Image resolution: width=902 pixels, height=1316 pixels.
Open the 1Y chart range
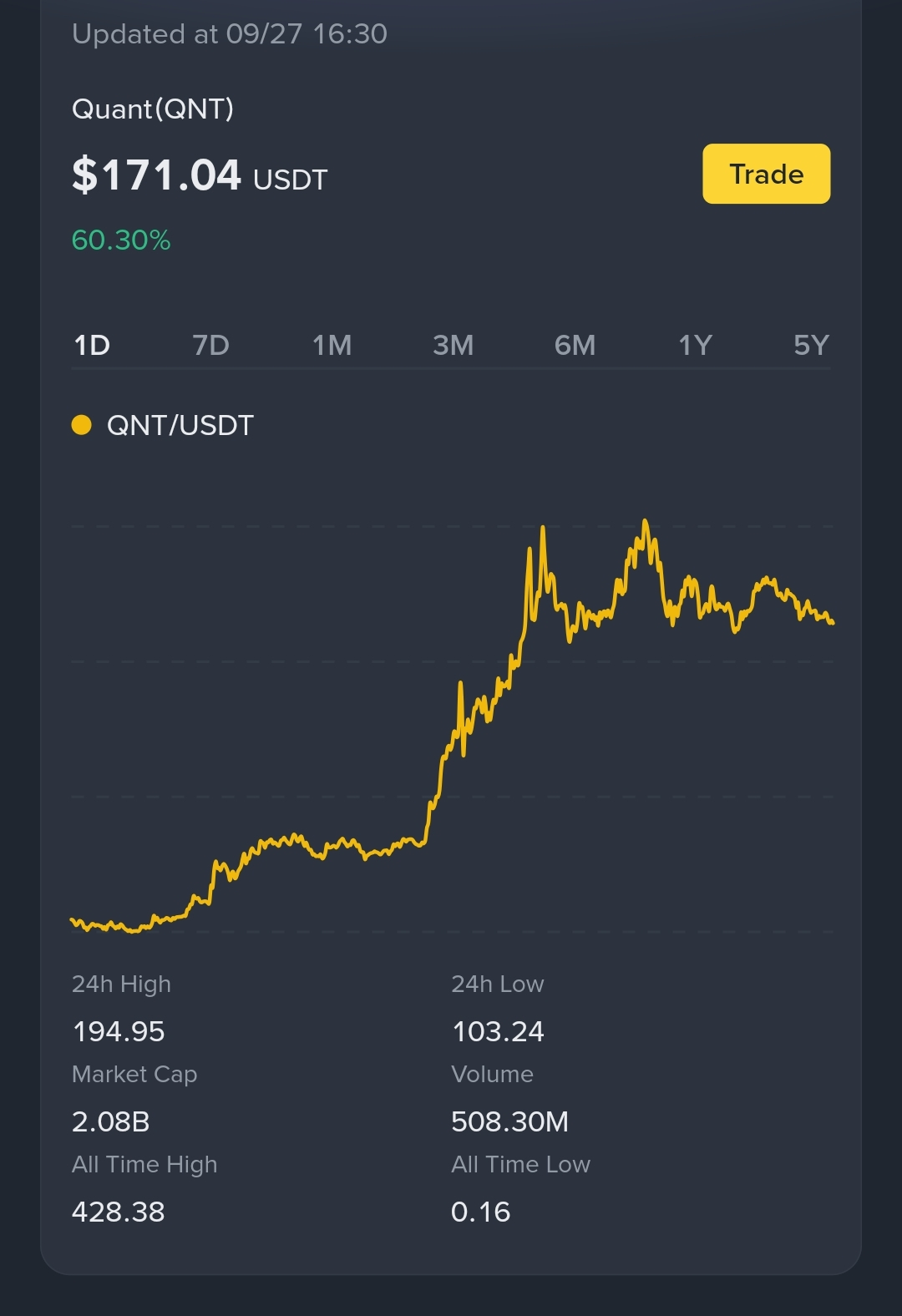(695, 345)
